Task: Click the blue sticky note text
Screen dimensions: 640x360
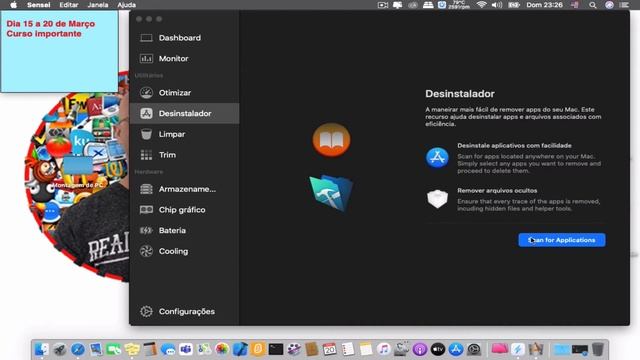Action: pyautogui.click(x=51, y=29)
